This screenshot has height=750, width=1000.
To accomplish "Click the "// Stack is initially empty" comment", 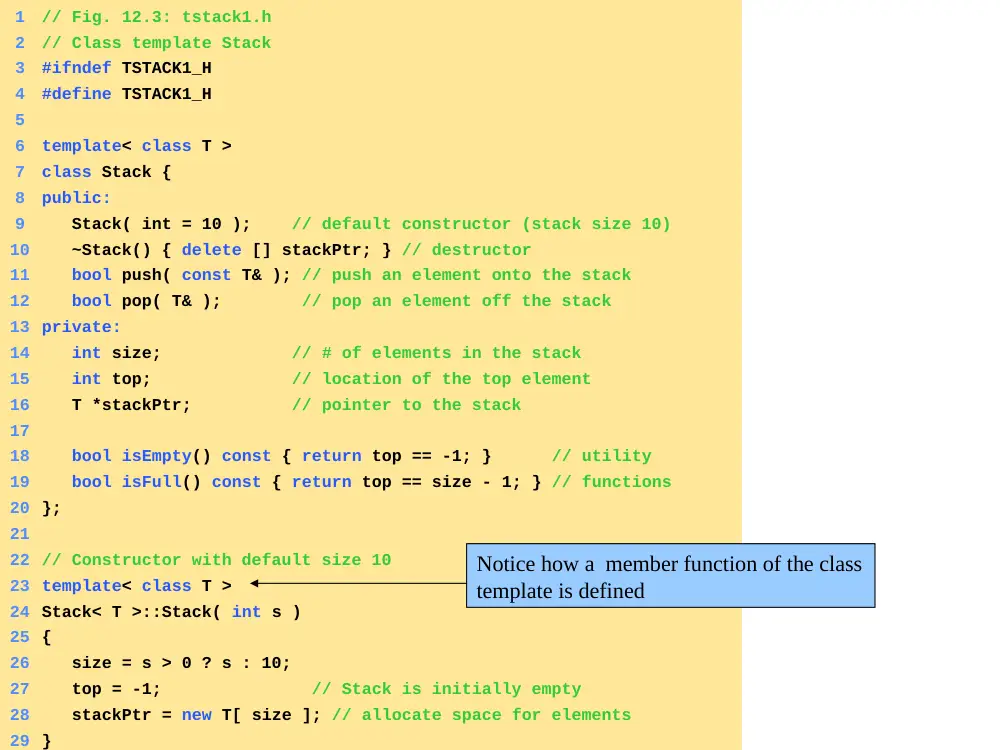I will (x=446, y=689).
